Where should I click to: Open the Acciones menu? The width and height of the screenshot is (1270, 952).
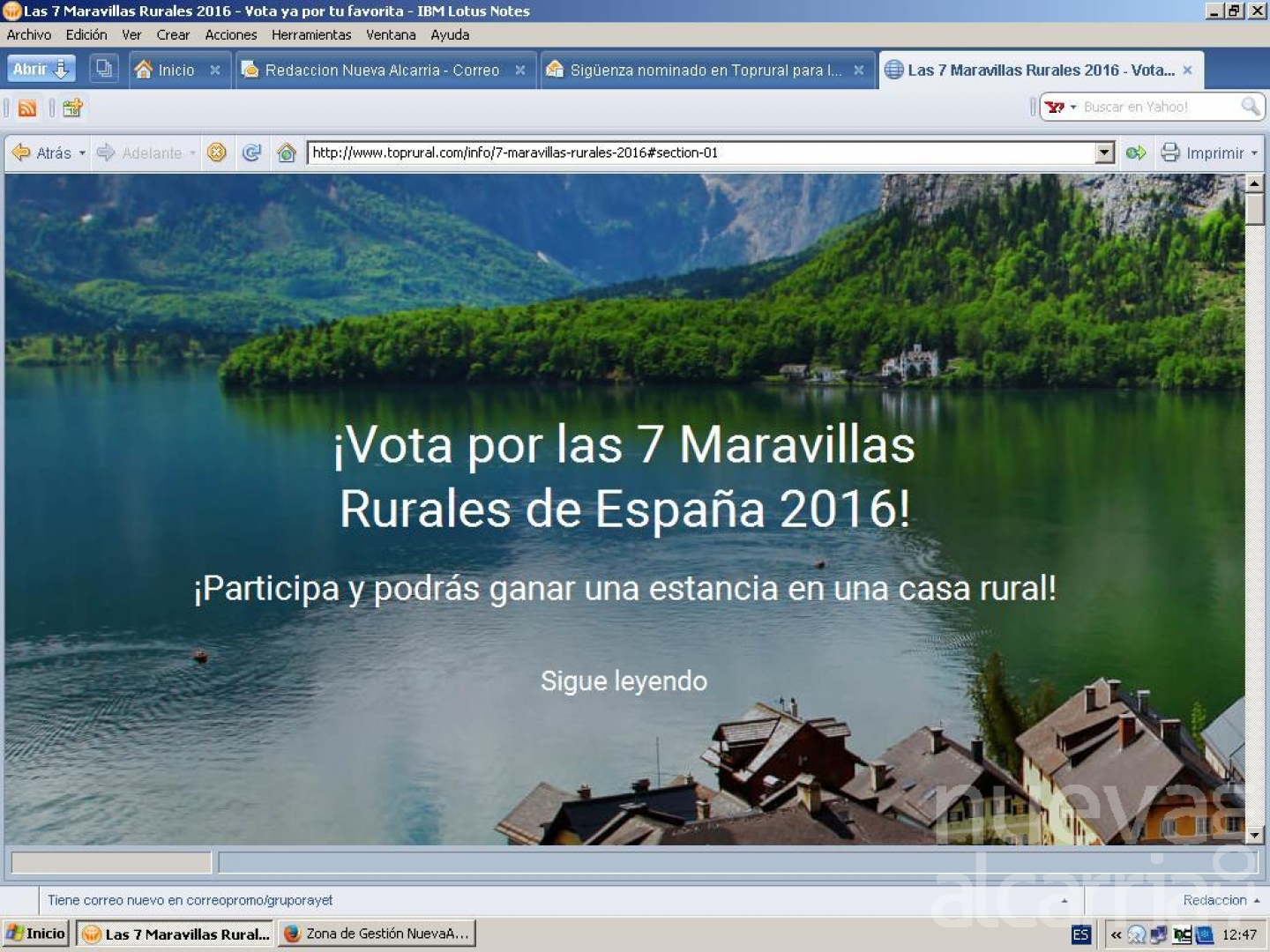(x=230, y=34)
